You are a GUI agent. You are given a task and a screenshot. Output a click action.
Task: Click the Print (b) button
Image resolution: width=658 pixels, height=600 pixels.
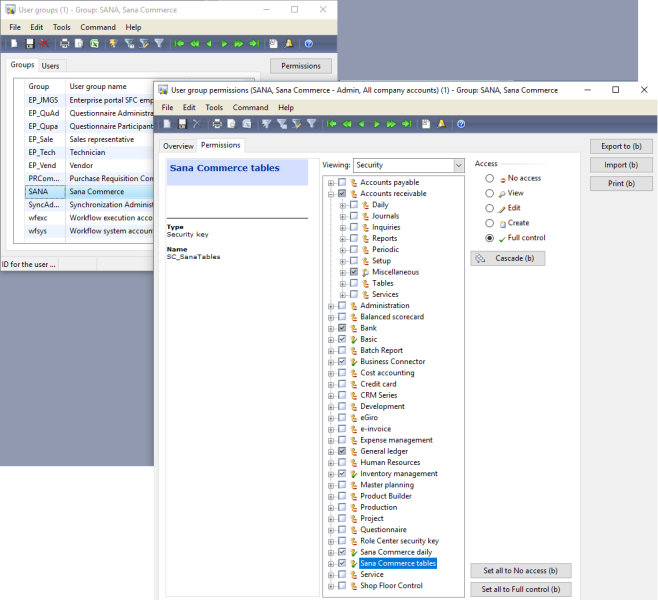[621, 183]
